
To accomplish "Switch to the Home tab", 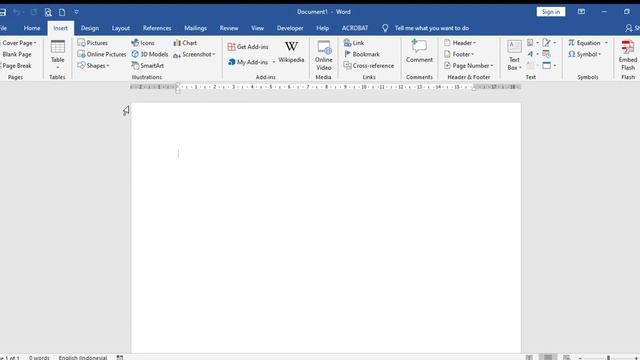I will (x=32, y=28).
